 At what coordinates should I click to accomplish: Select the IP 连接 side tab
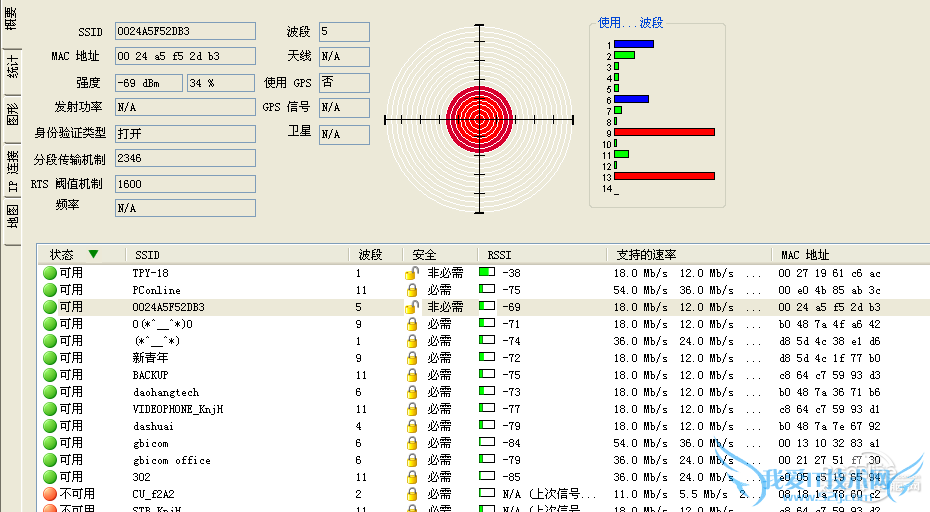pos(11,170)
